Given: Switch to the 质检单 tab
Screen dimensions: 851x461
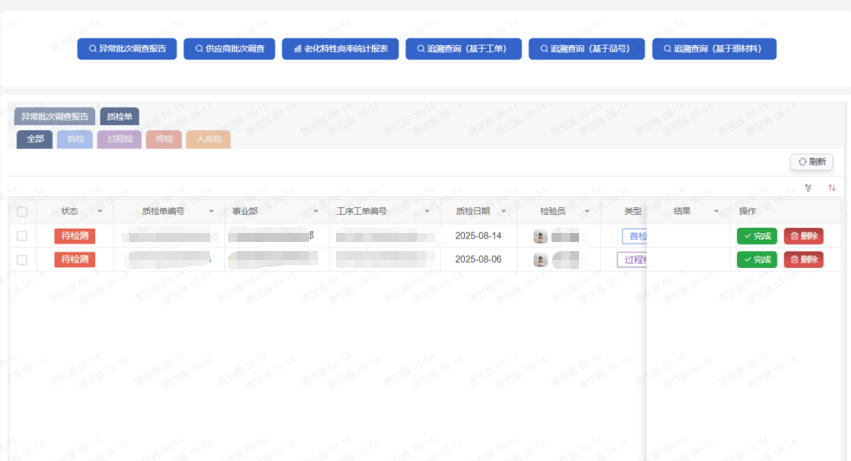Looking at the screenshot, I should pos(119,116).
